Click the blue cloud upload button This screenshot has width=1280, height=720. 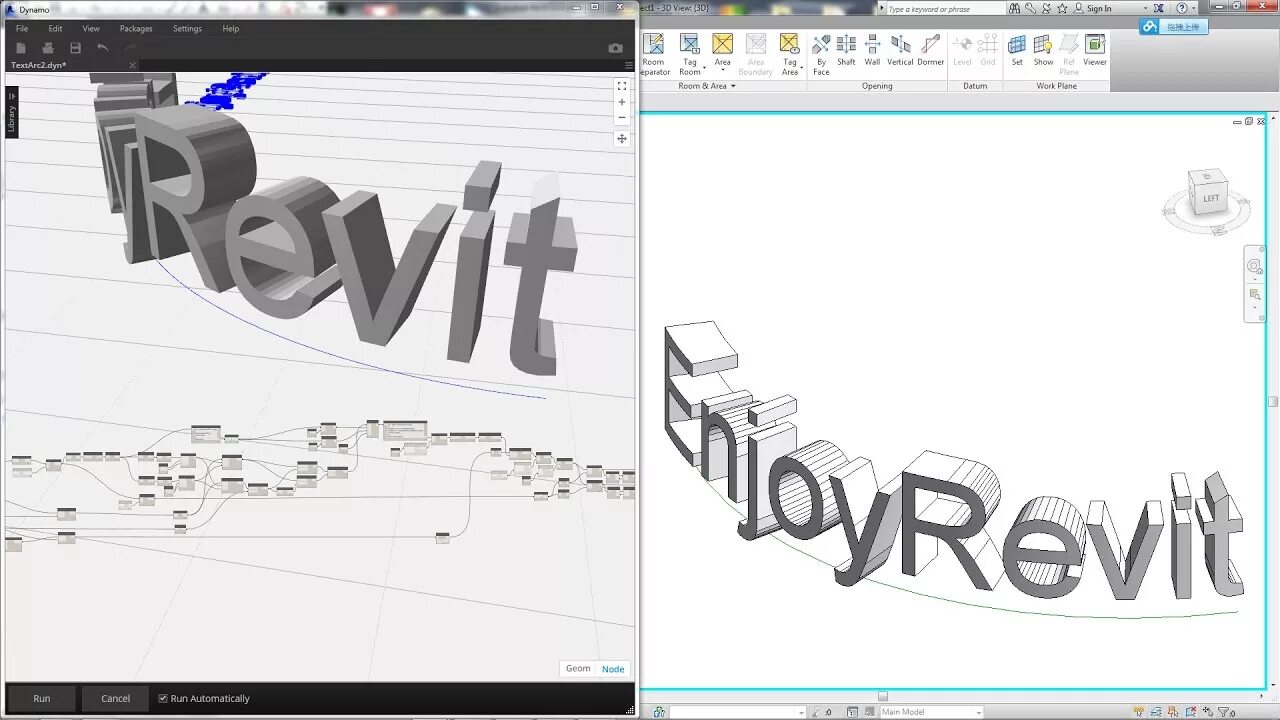(x=1175, y=27)
